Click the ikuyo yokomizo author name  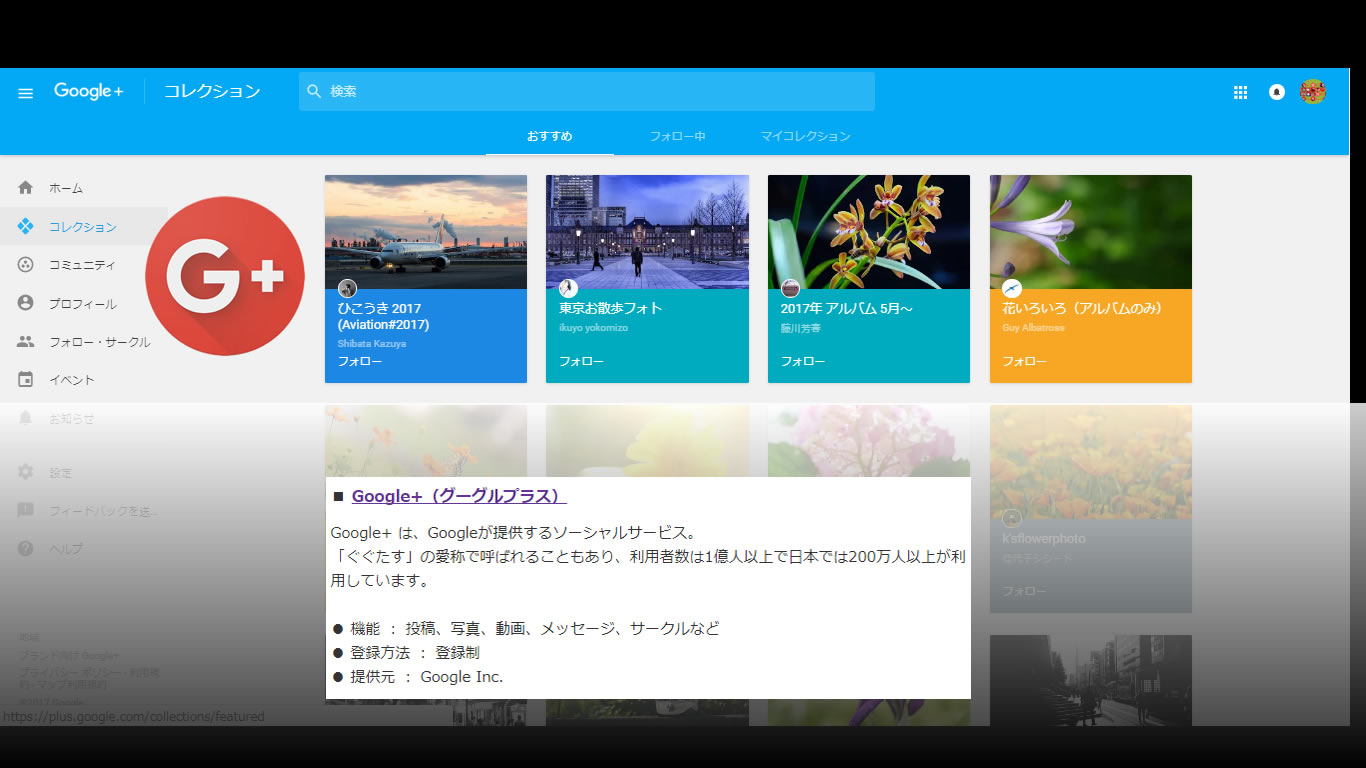tap(594, 327)
